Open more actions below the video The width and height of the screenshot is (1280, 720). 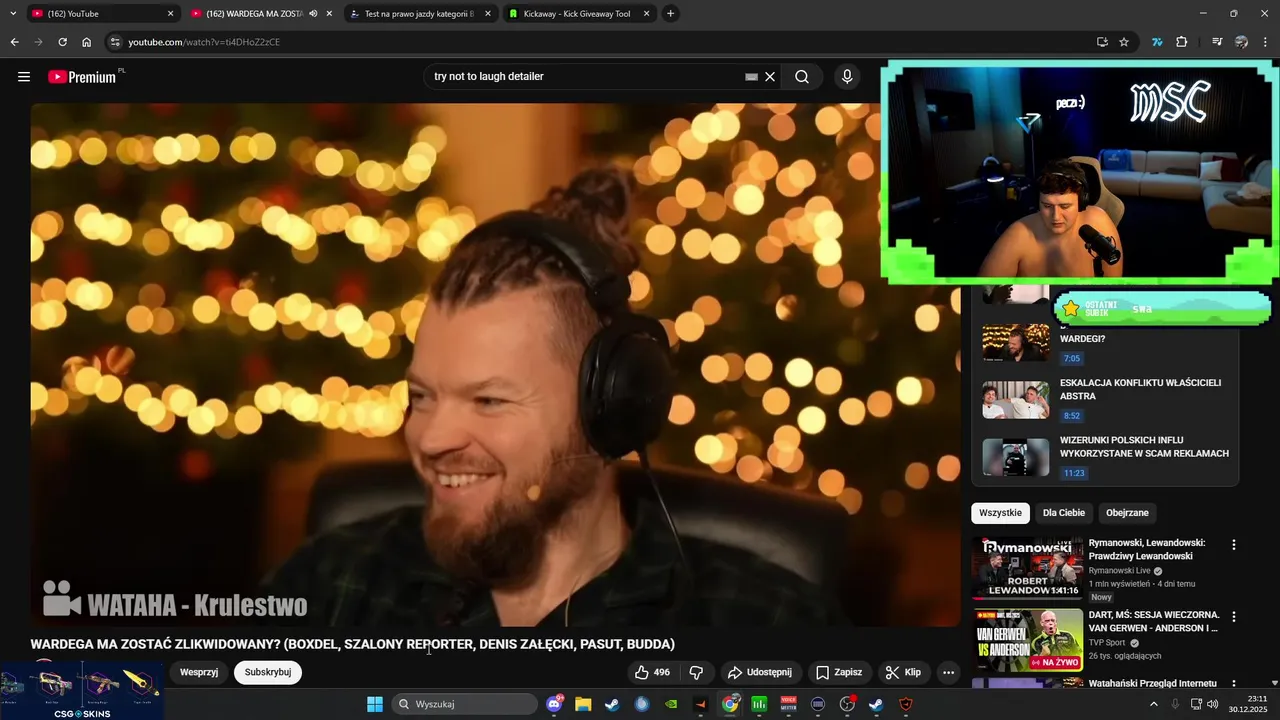point(948,672)
